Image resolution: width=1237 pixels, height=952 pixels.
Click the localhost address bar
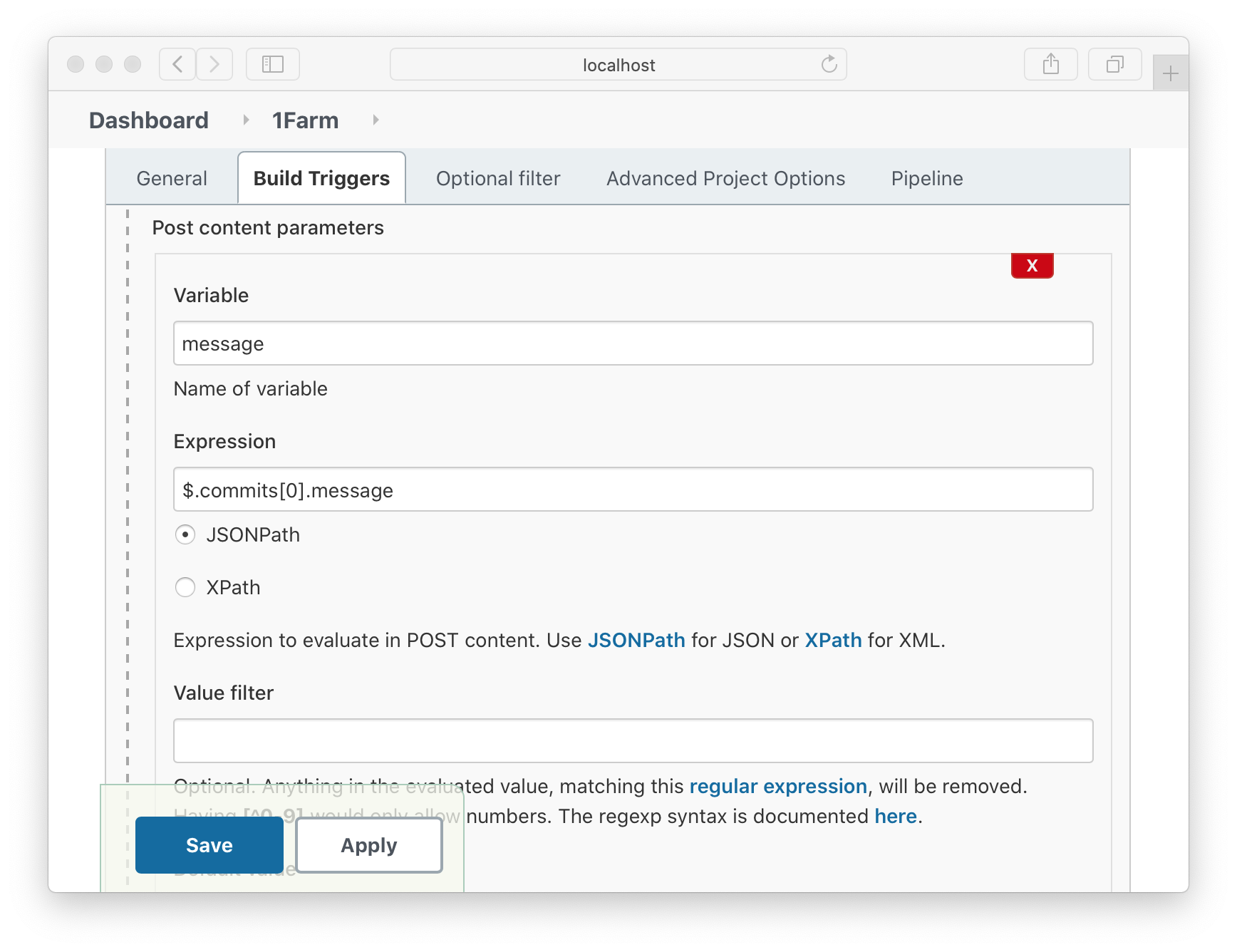tap(618, 64)
